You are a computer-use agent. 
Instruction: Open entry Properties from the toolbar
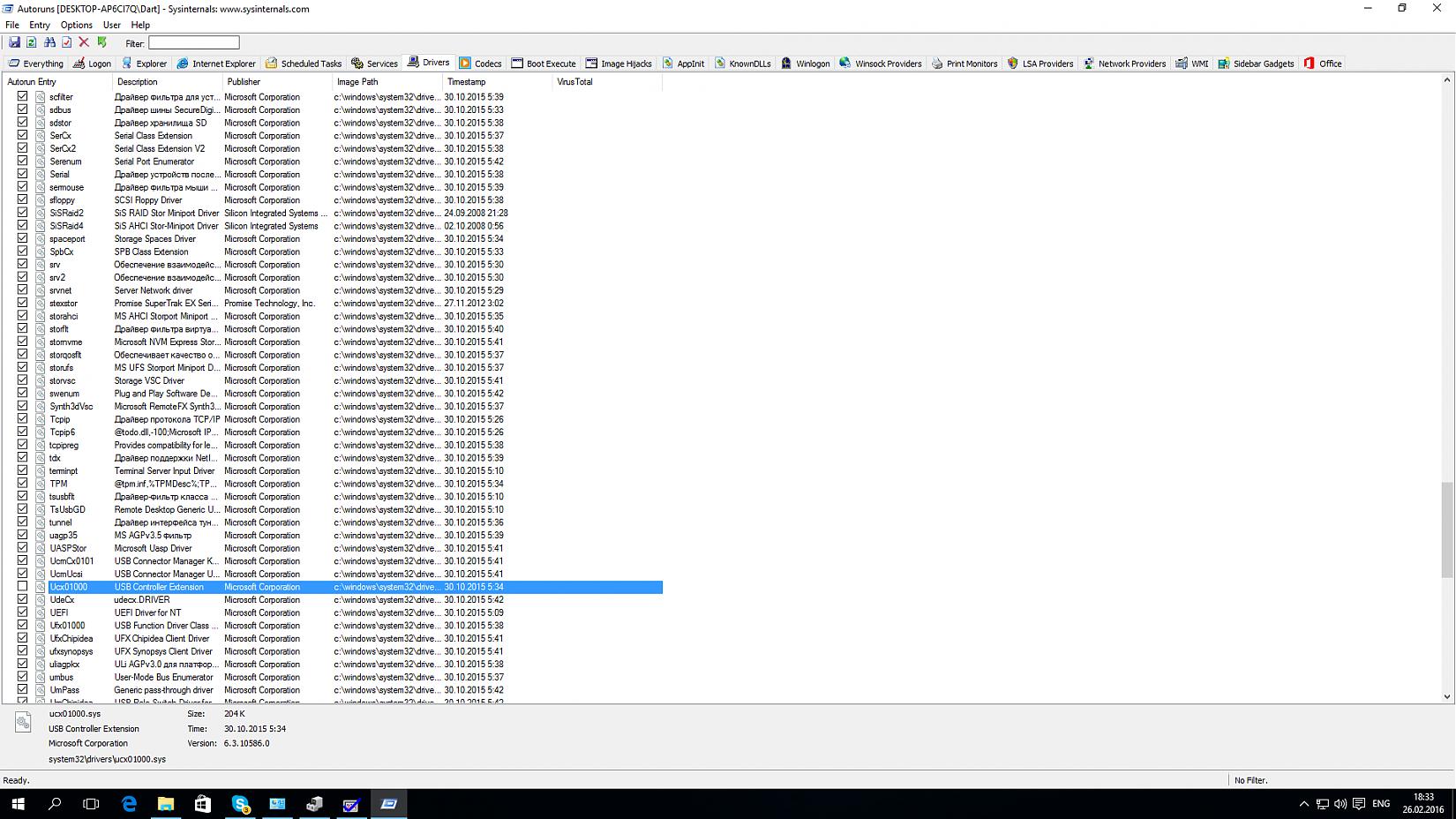tap(66, 42)
